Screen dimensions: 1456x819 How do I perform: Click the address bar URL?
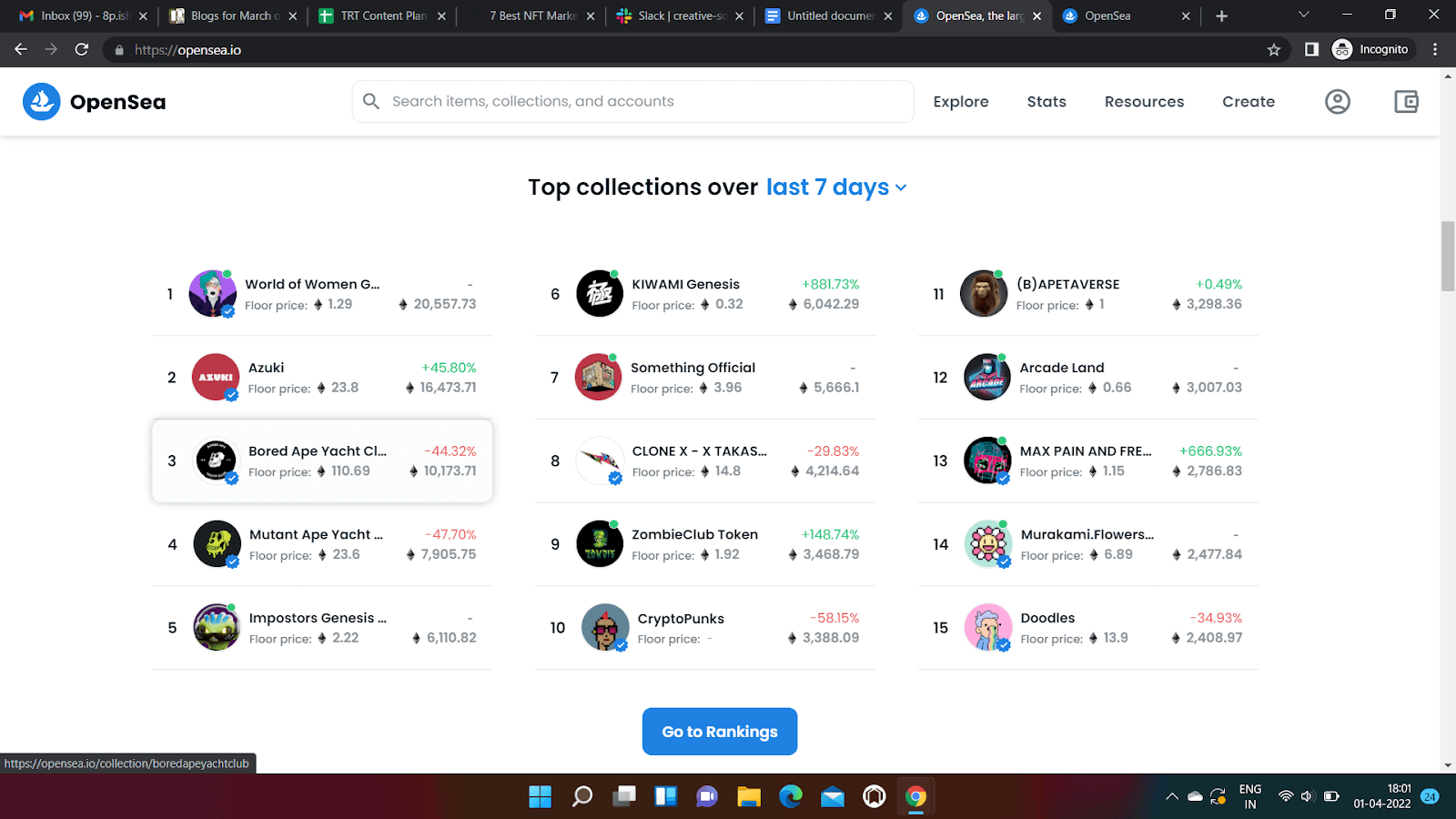tap(187, 50)
